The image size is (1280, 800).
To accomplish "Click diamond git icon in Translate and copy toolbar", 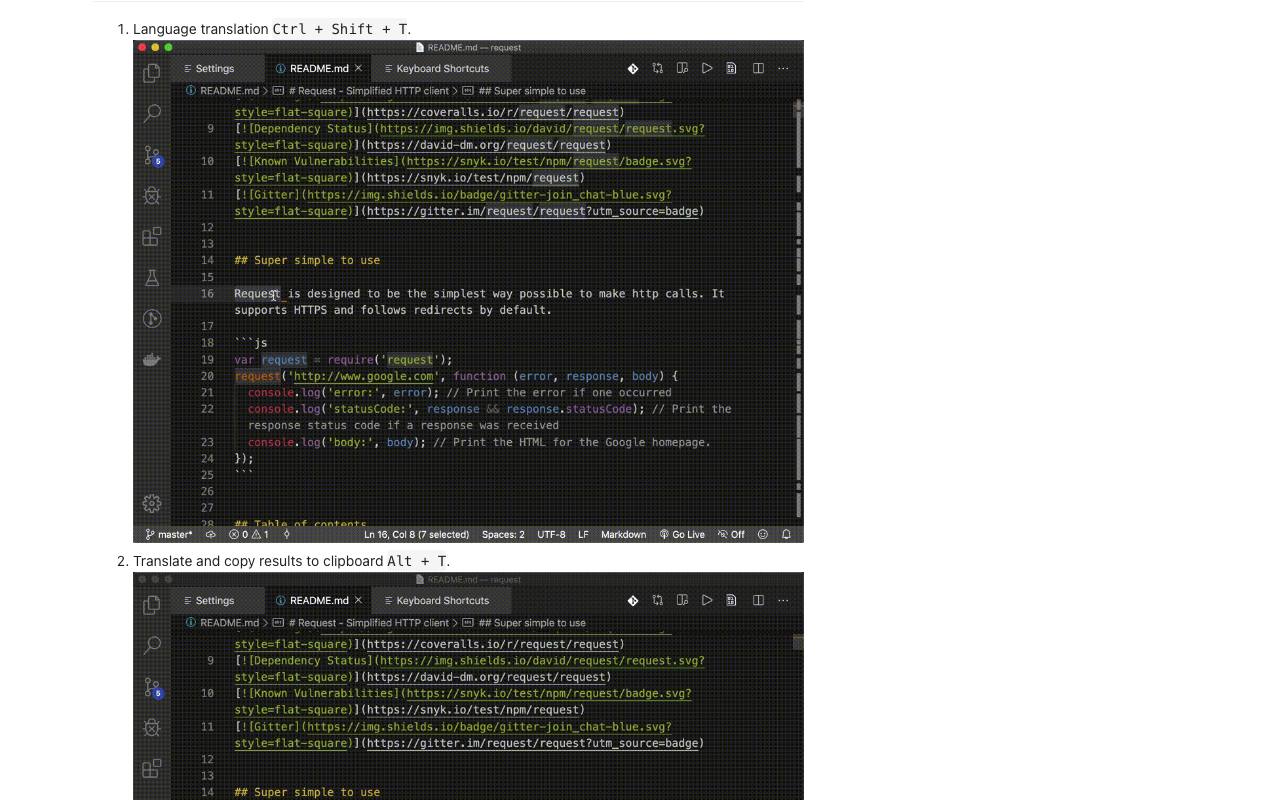I will click(633, 600).
